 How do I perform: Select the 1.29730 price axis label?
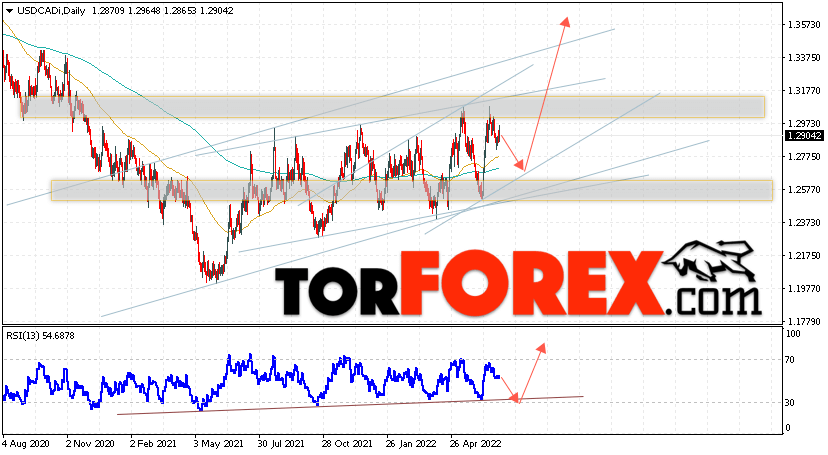tap(804, 124)
